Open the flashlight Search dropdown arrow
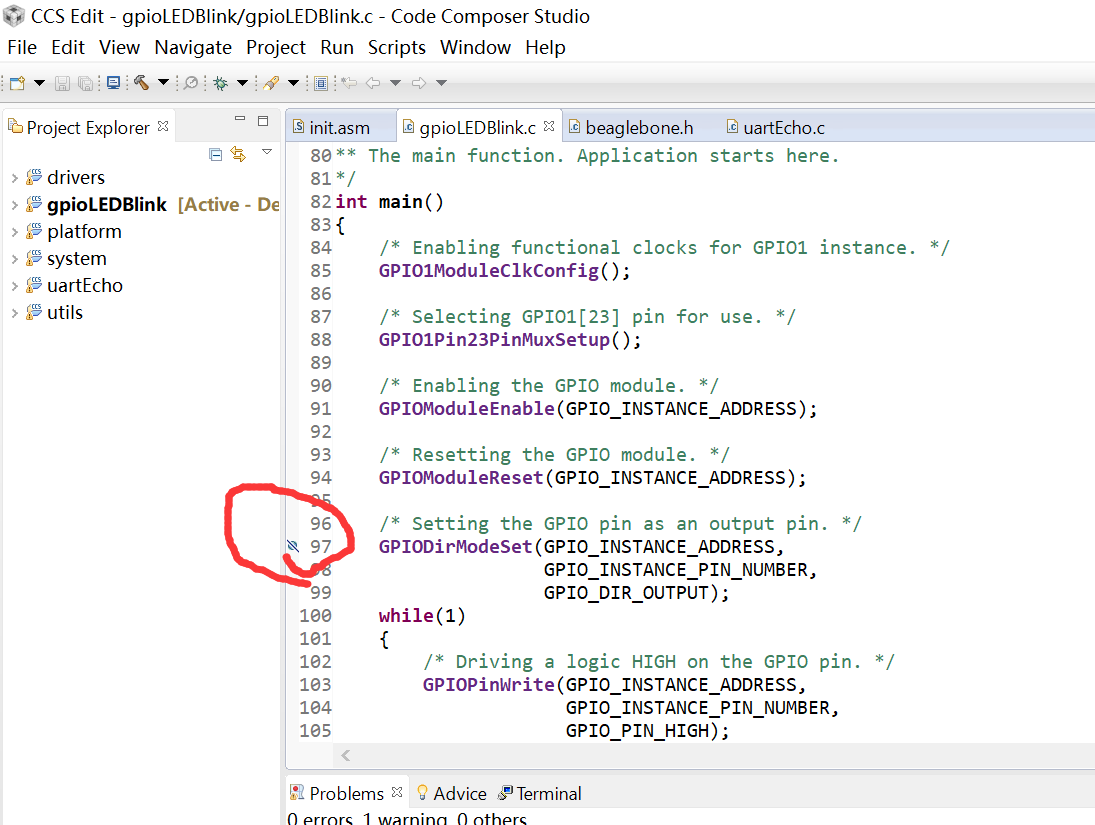Image resolution: width=1095 pixels, height=825 pixels. point(293,83)
